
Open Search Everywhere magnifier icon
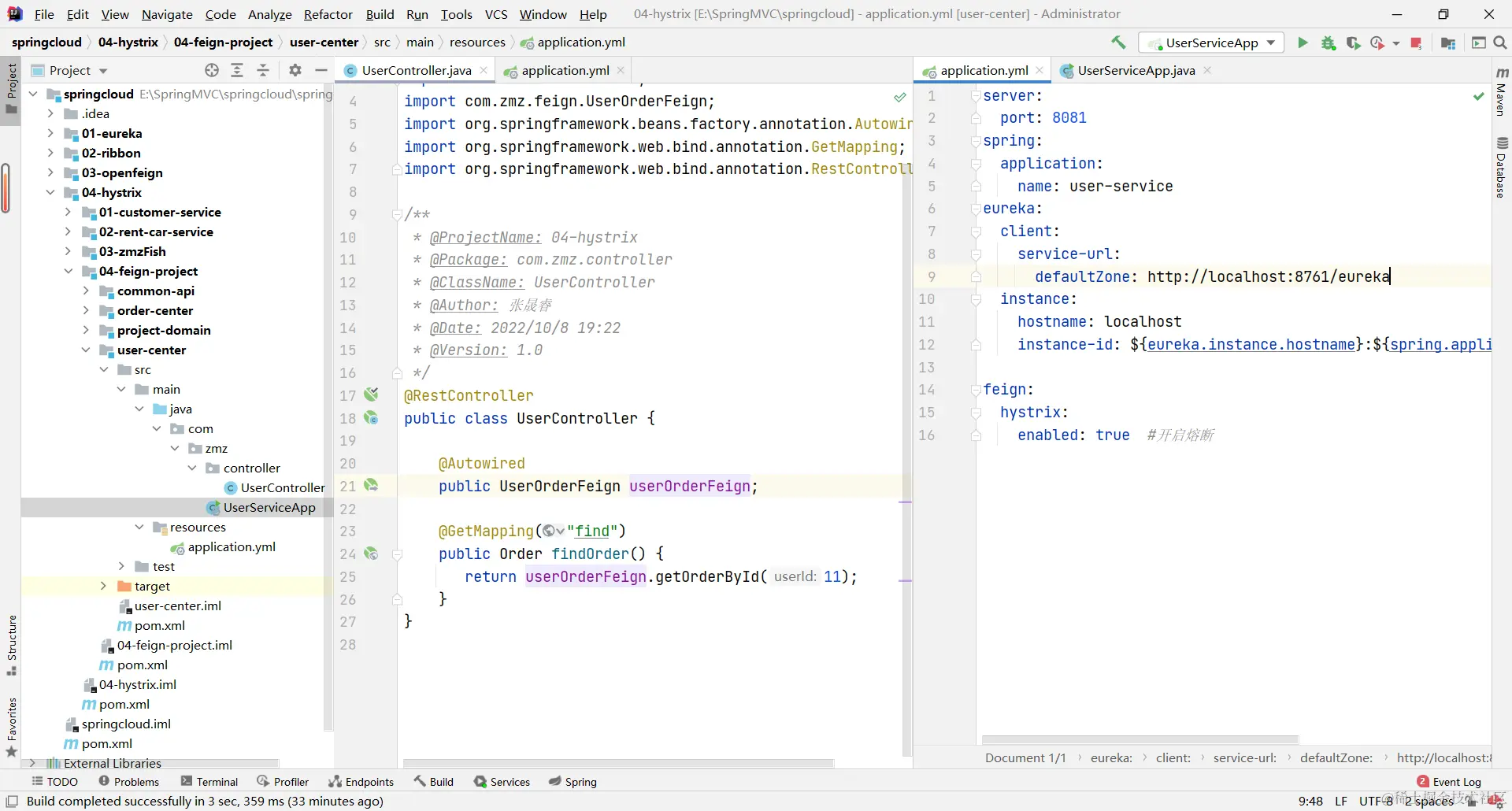[x=1500, y=43]
